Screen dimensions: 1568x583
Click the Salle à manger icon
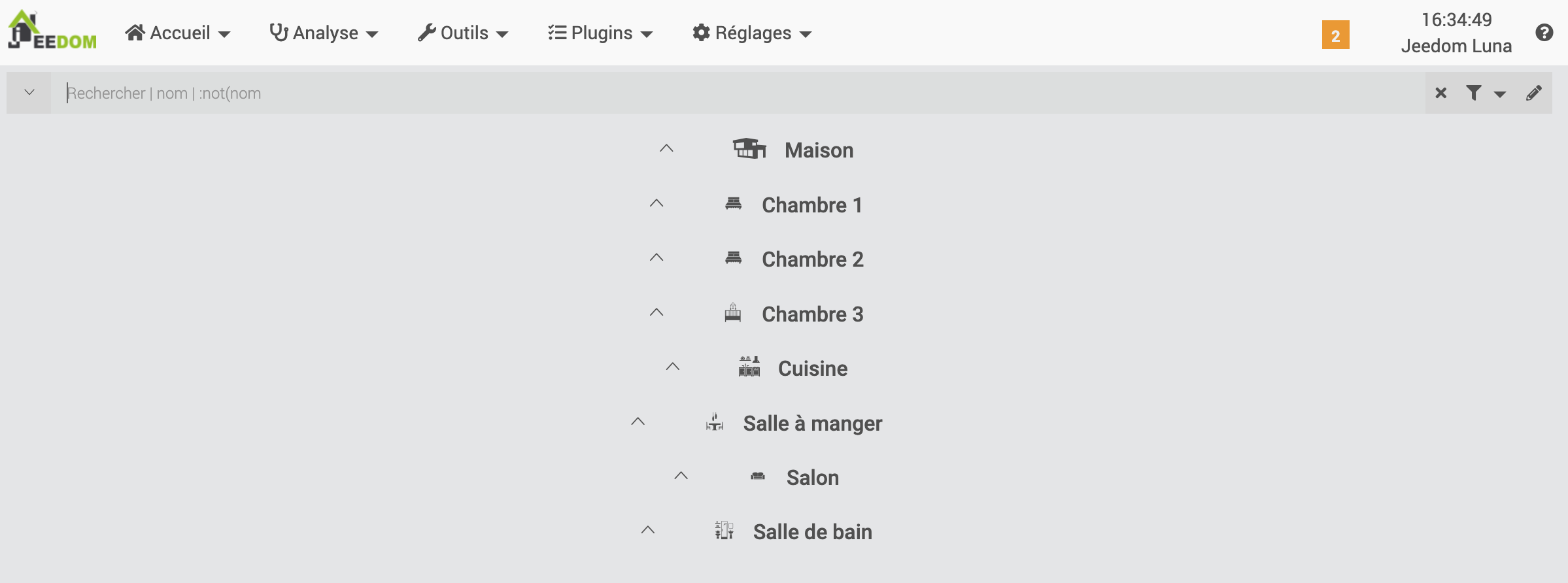[715, 422]
